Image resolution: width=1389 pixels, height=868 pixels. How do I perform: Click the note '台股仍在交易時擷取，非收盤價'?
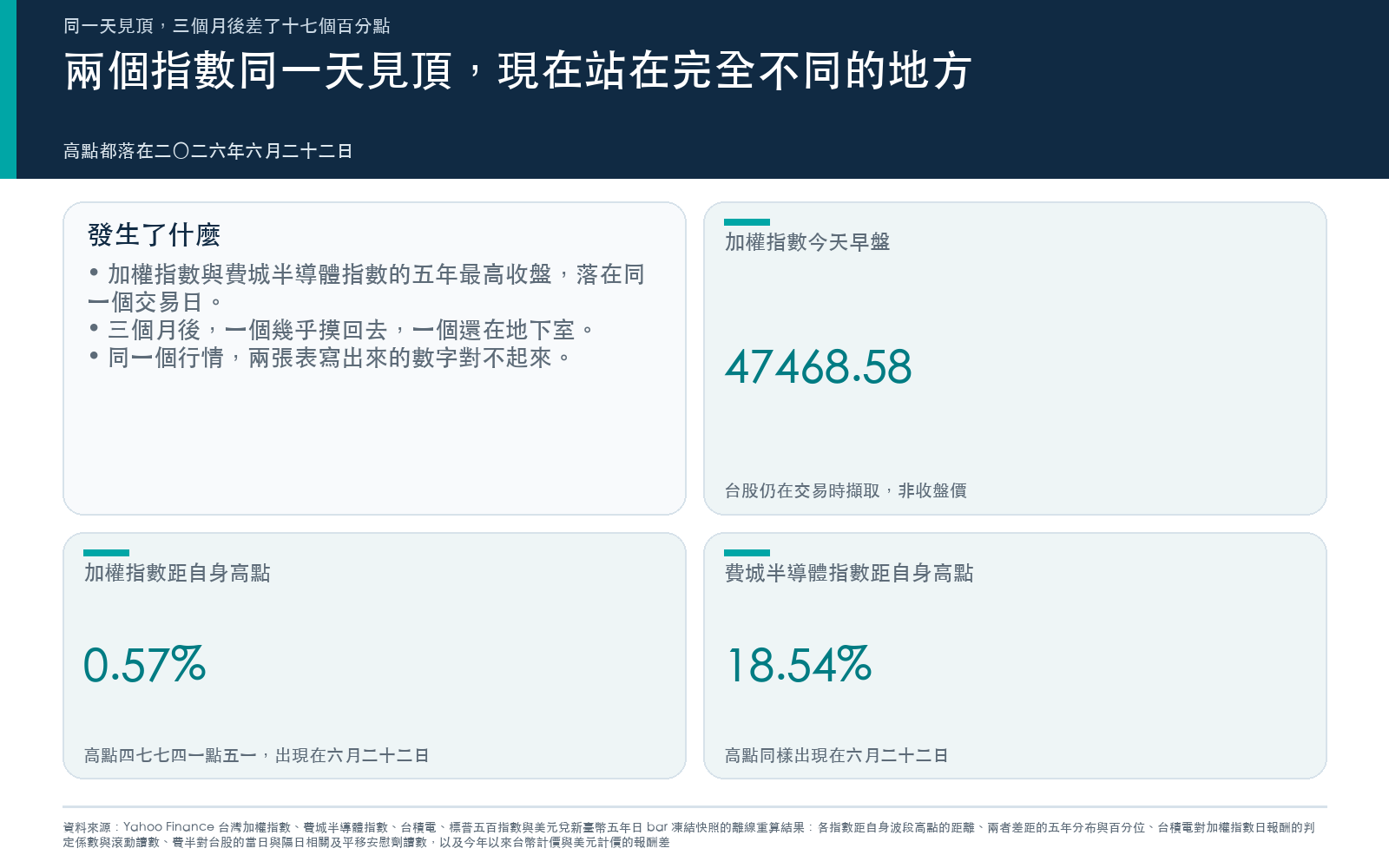pyautogui.click(x=846, y=490)
